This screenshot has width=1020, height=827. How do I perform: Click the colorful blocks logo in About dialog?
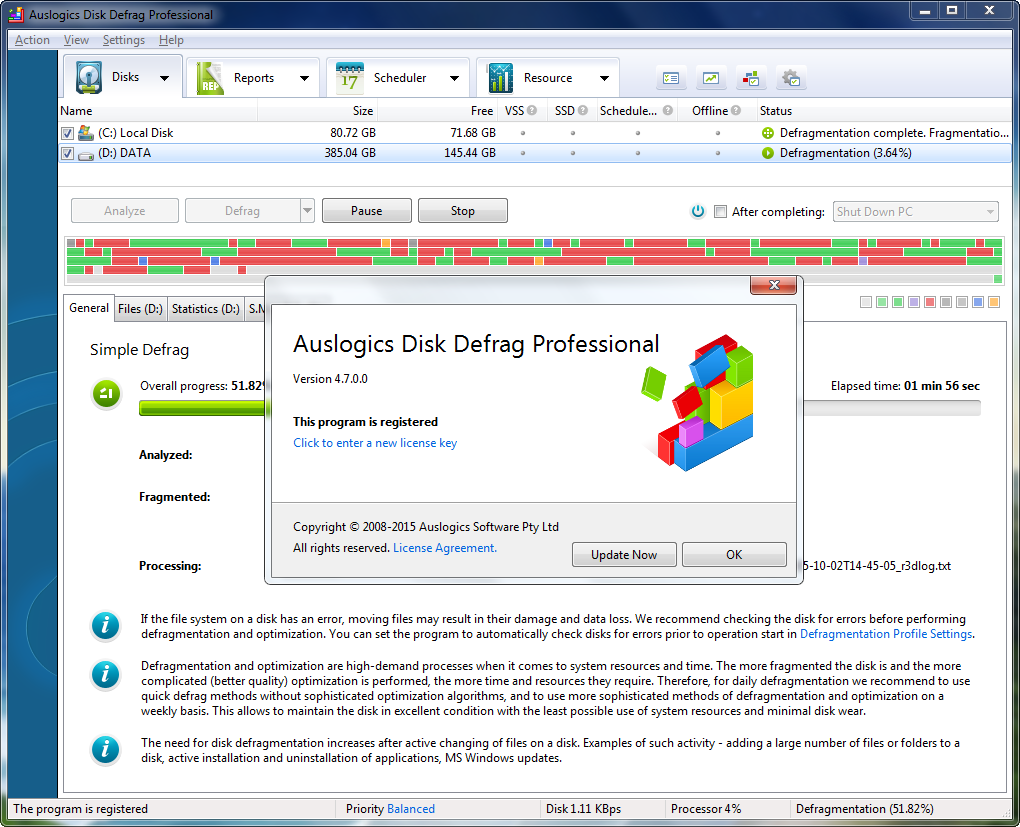click(698, 403)
